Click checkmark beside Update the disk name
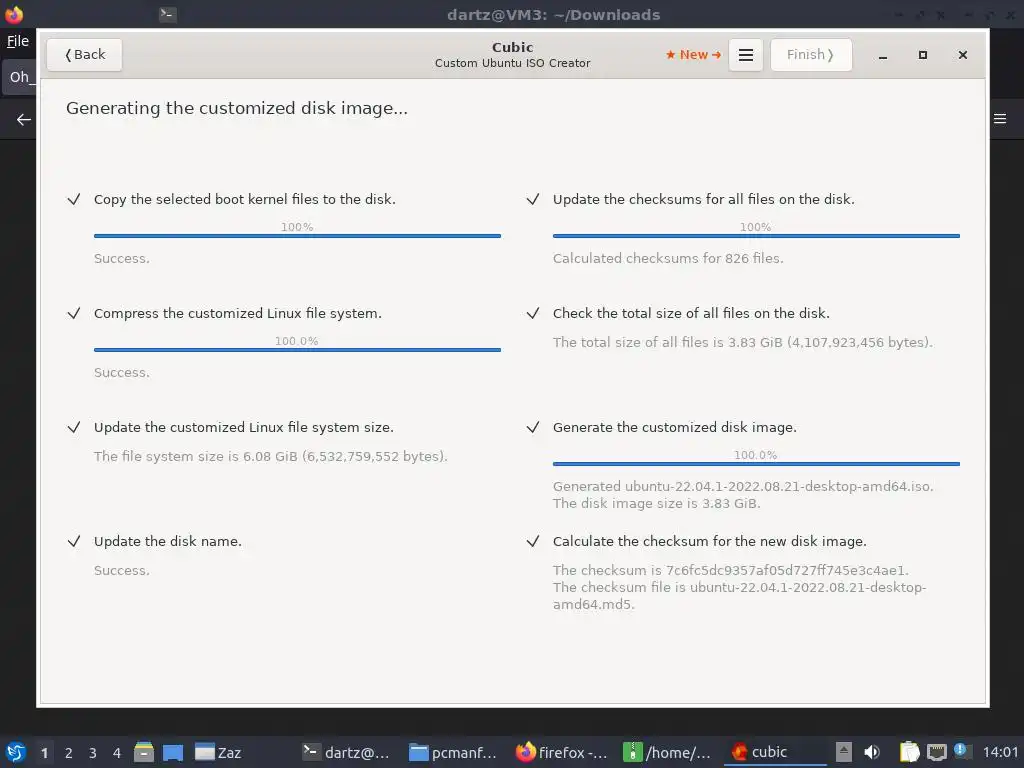The height and width of the screenshot is (768, 1024). point(74,541)
